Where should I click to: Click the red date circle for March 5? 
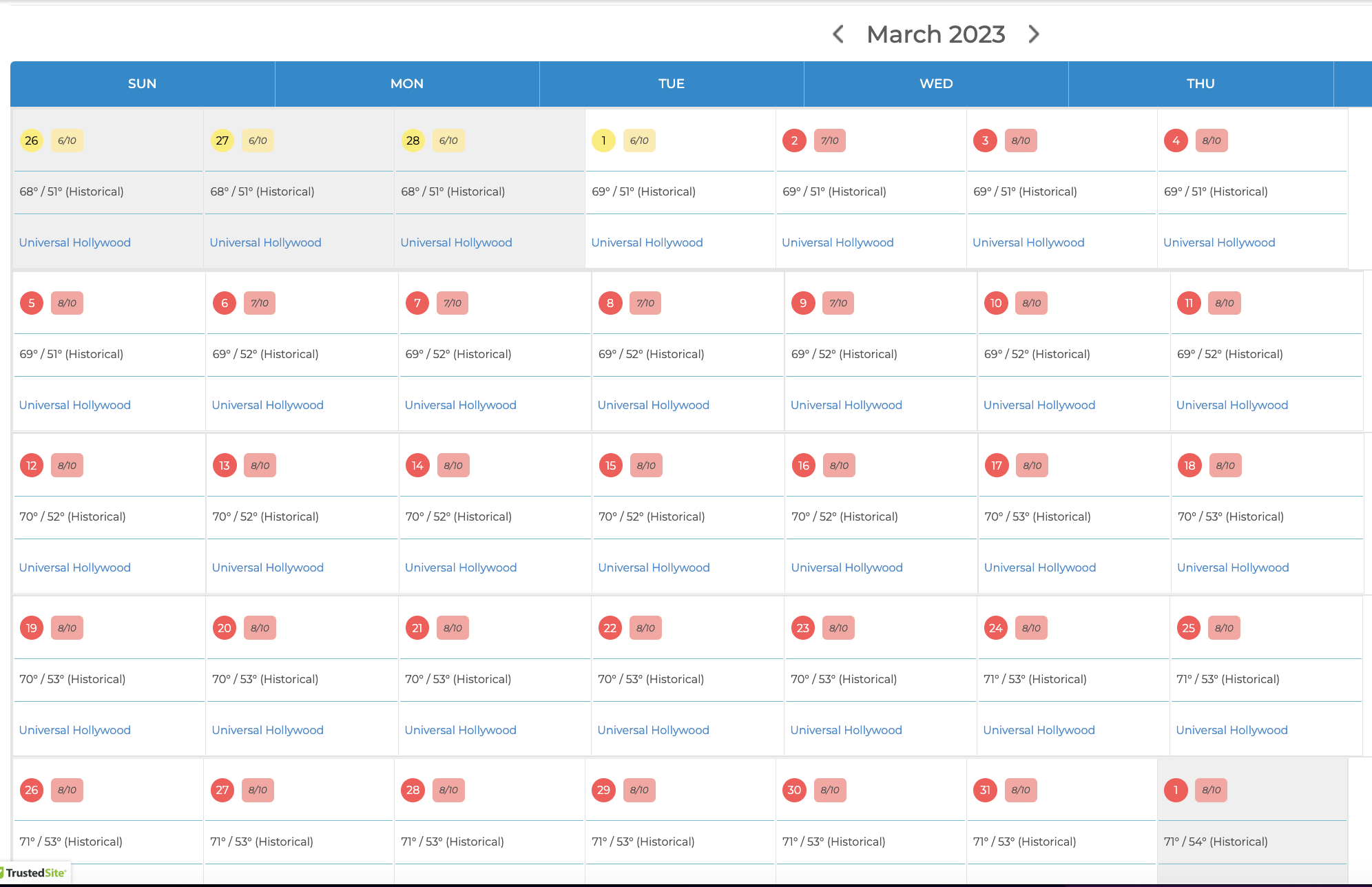[32, 303]
